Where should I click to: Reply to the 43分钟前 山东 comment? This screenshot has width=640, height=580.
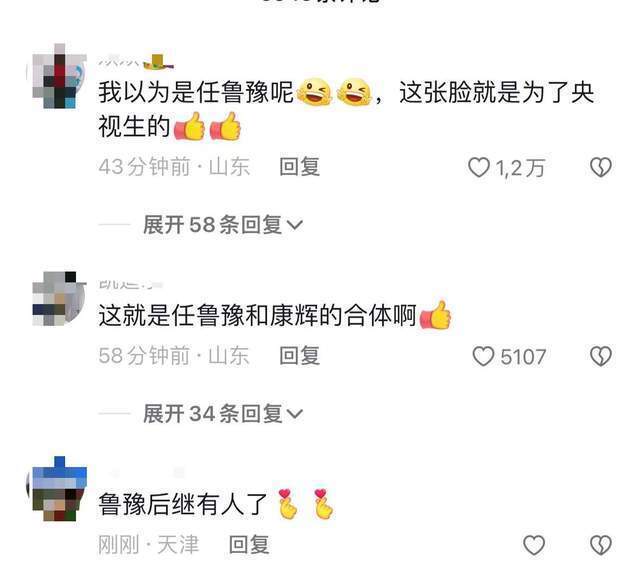point(299,167)
